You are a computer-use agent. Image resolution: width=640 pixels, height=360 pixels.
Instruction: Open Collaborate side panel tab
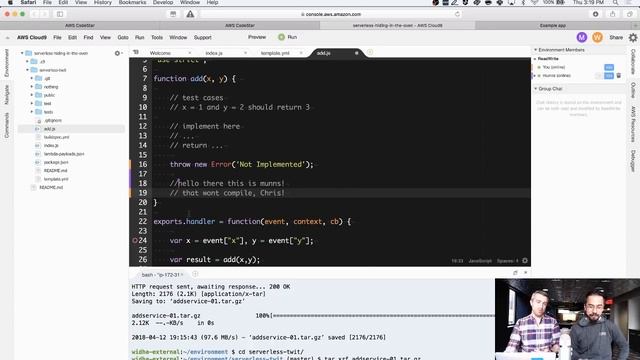[x=633, y=62]
